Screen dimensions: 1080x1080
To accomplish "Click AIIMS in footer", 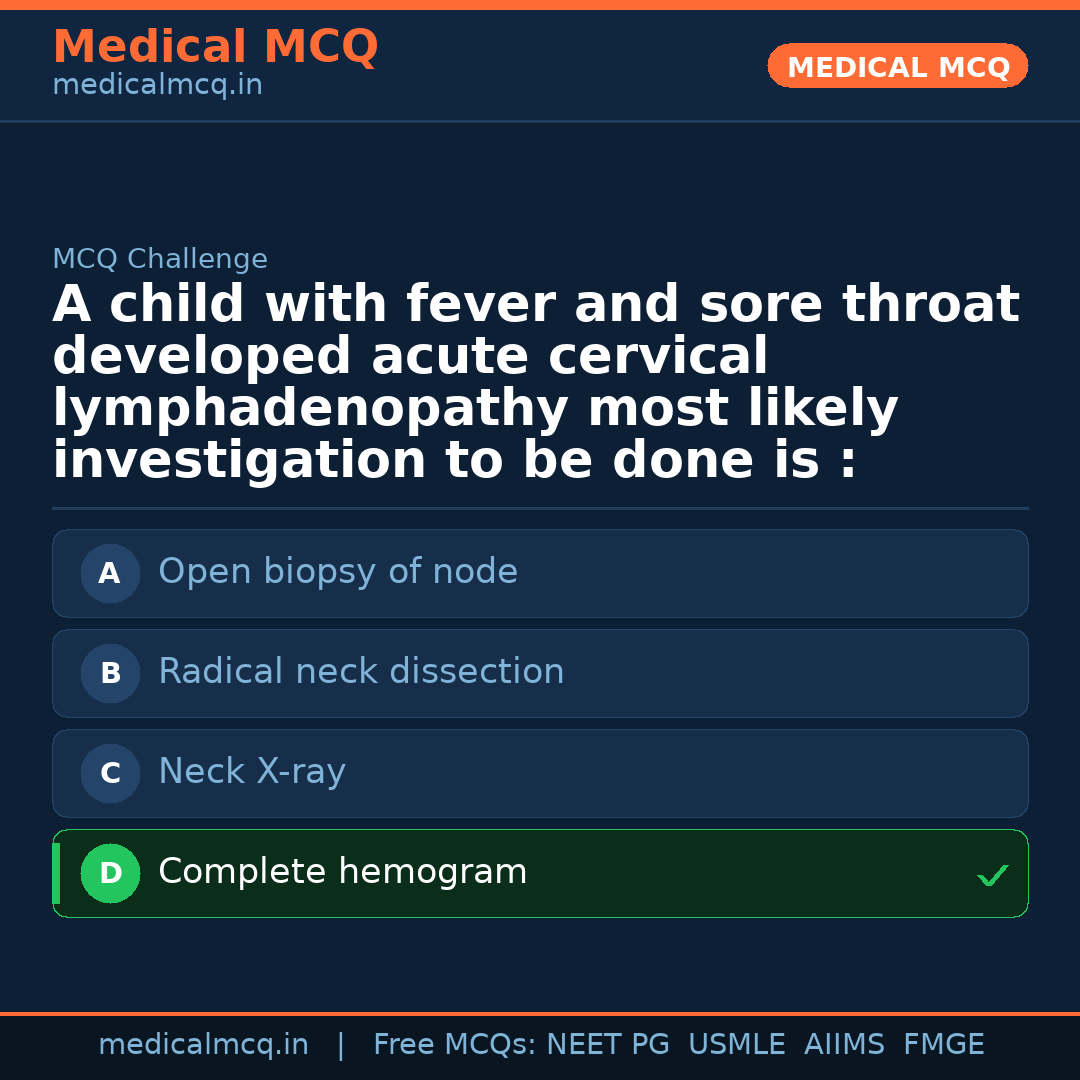I will tap(844, 1044).
